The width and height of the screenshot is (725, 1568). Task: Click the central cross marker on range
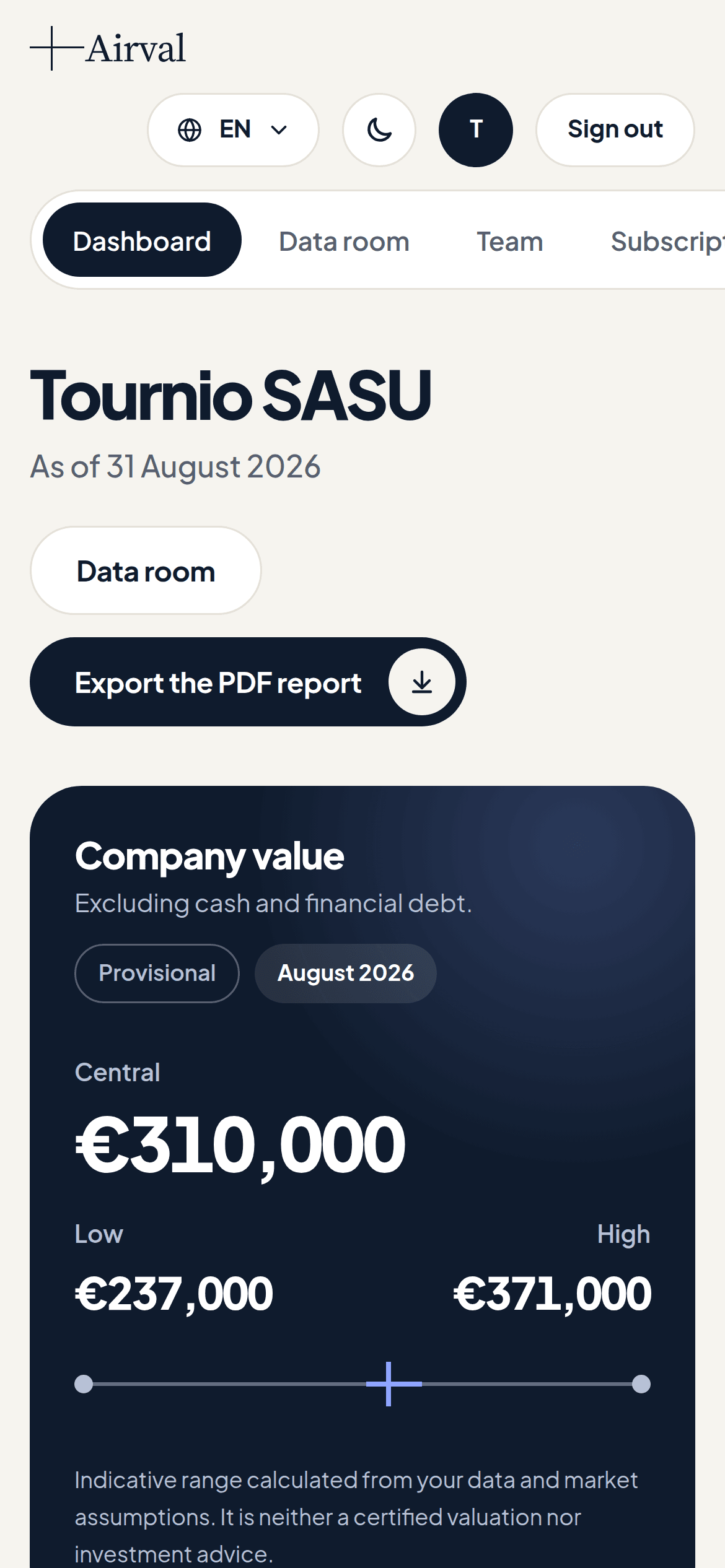coord(389,1383)
